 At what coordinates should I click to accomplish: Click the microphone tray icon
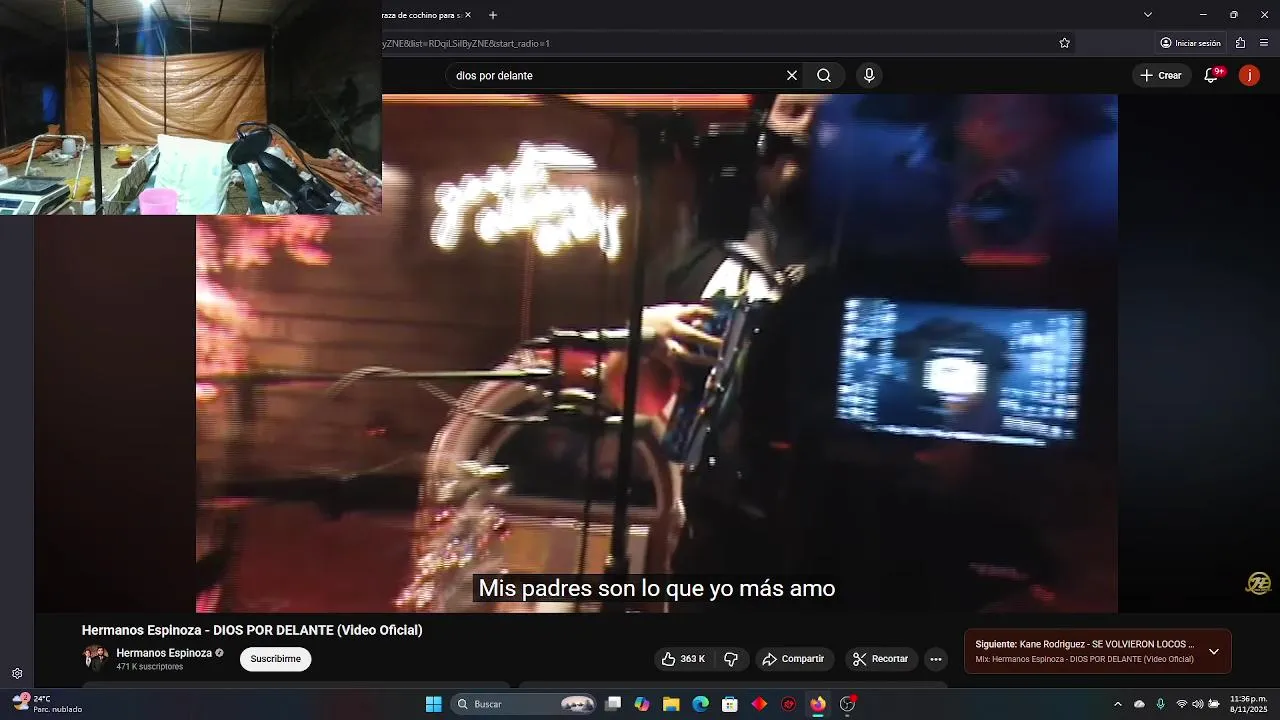(1160, 704)
